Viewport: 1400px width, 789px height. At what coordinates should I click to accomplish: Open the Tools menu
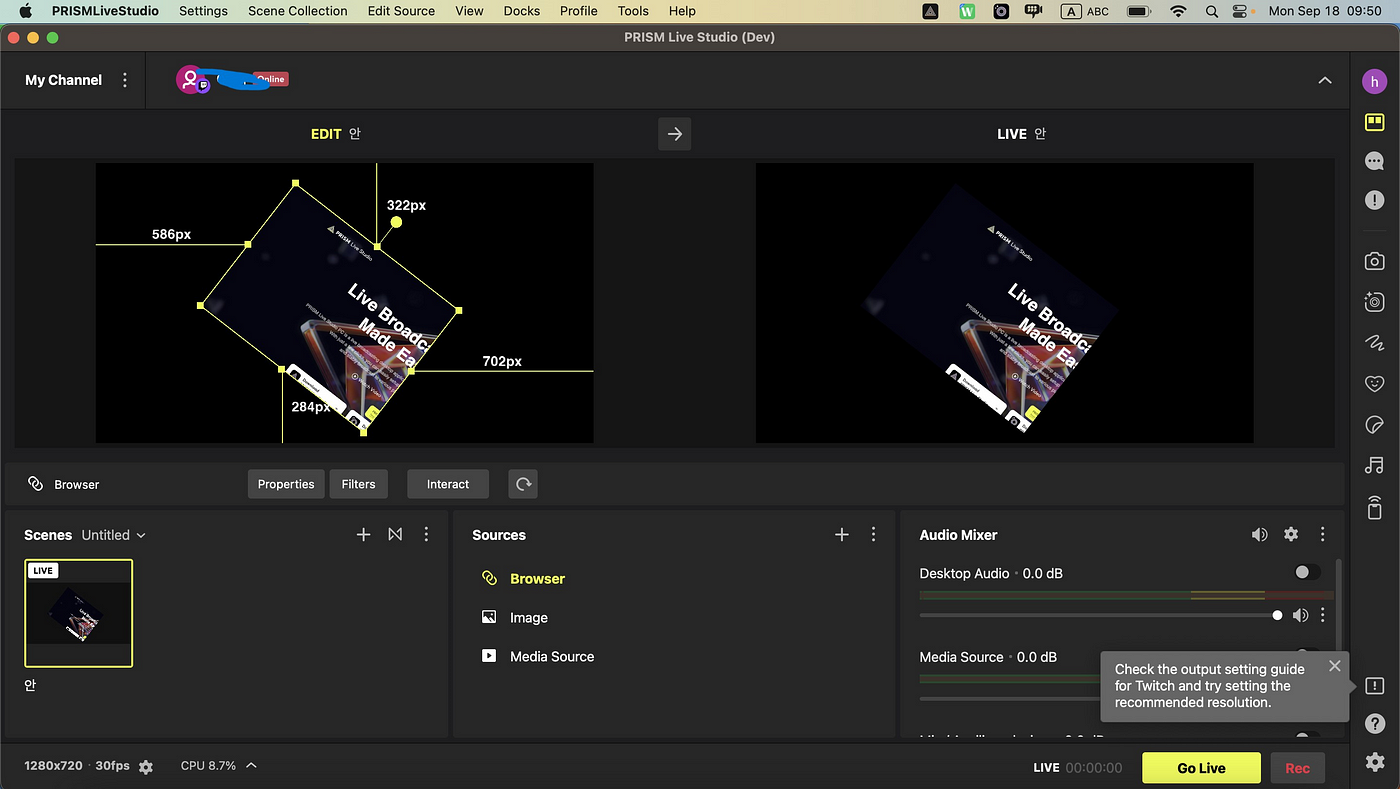click(633, 11)
